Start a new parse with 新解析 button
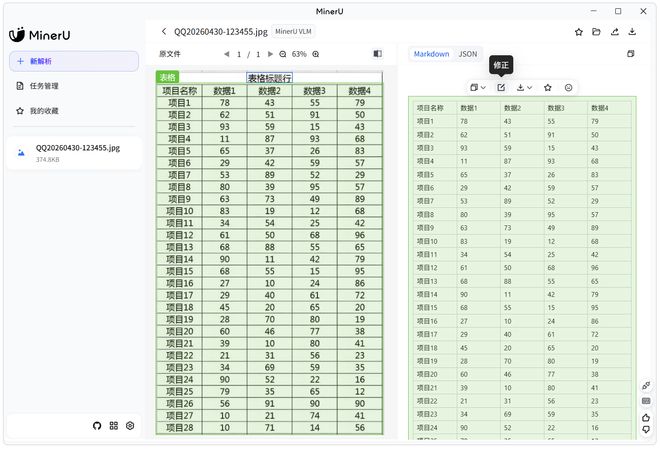 74,61
